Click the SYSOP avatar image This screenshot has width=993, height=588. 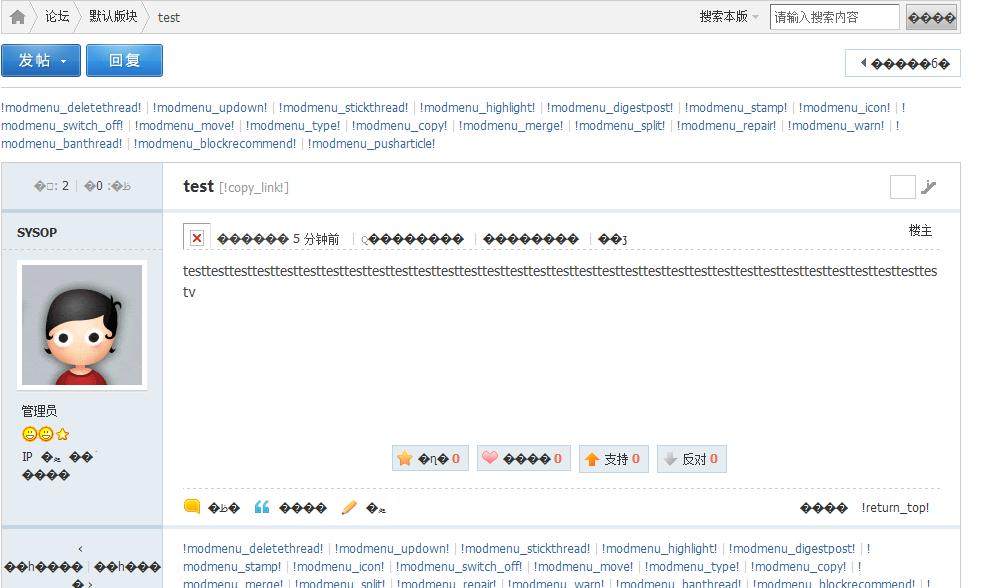(x=82, y=324)
